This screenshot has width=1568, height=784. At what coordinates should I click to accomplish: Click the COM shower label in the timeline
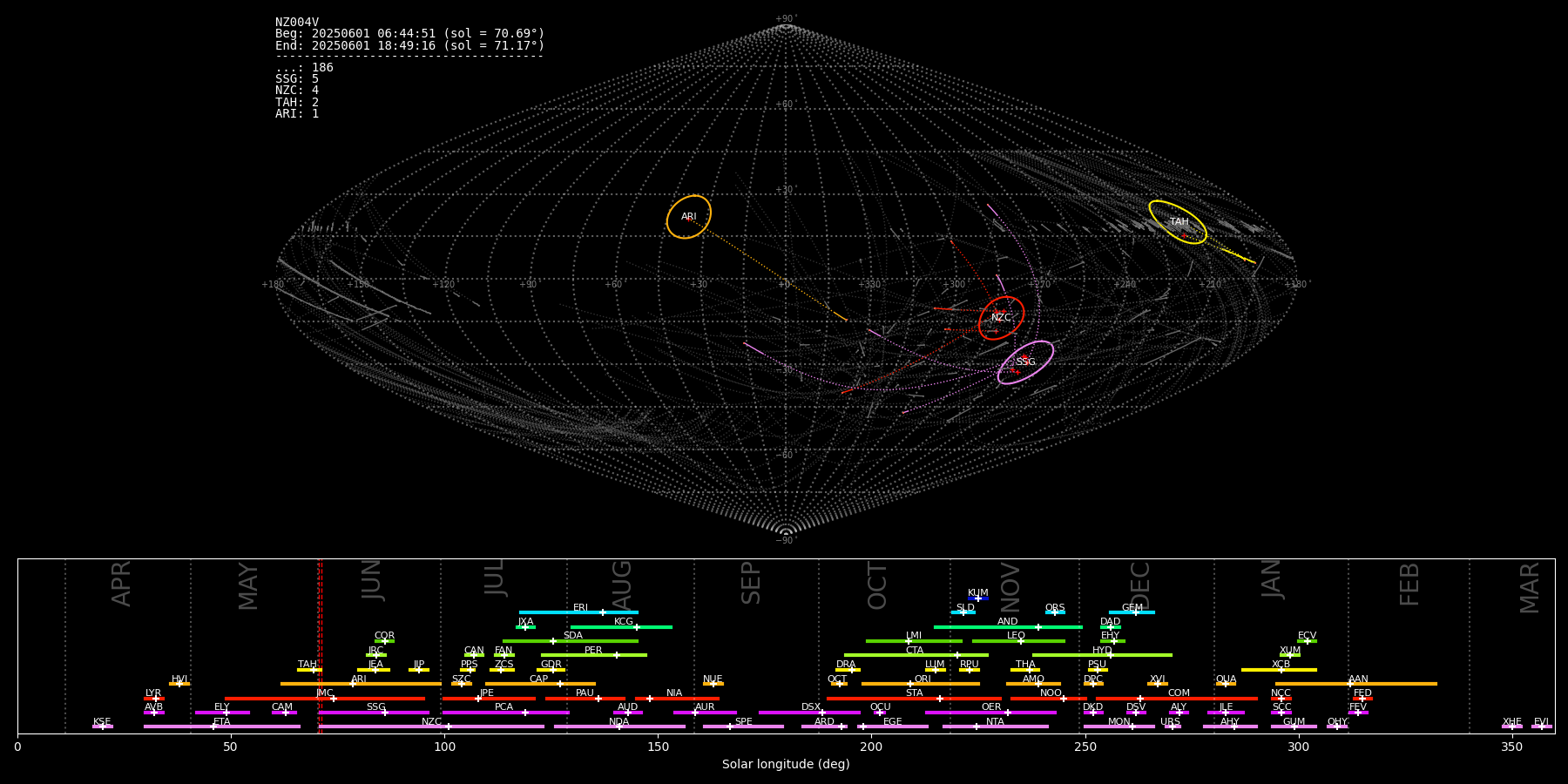1179,693
